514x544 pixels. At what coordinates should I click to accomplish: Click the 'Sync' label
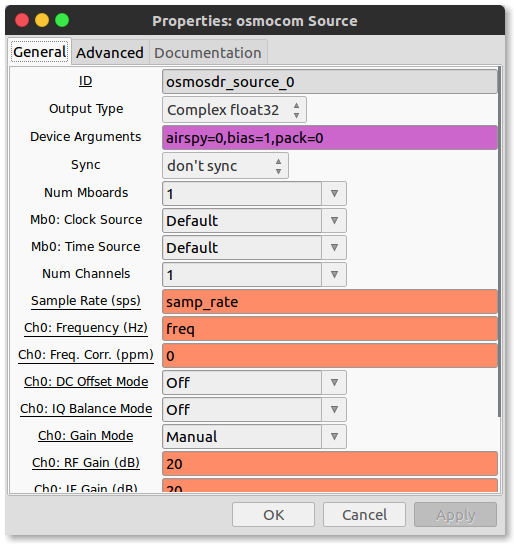pos(85,165)
